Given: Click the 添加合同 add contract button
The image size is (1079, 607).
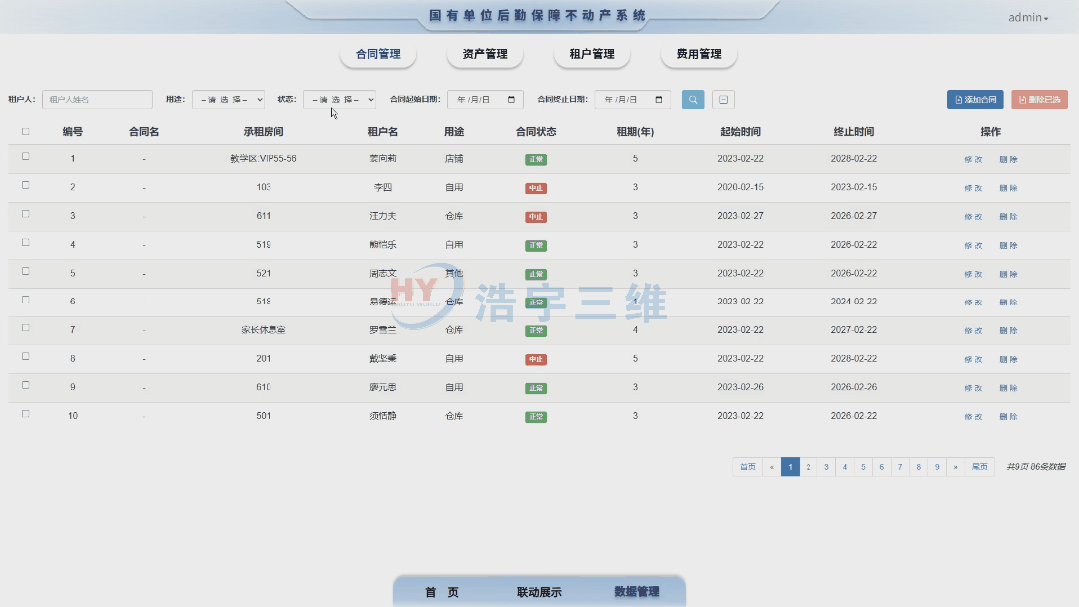Looking at the screenshot, I should (975, 100).
